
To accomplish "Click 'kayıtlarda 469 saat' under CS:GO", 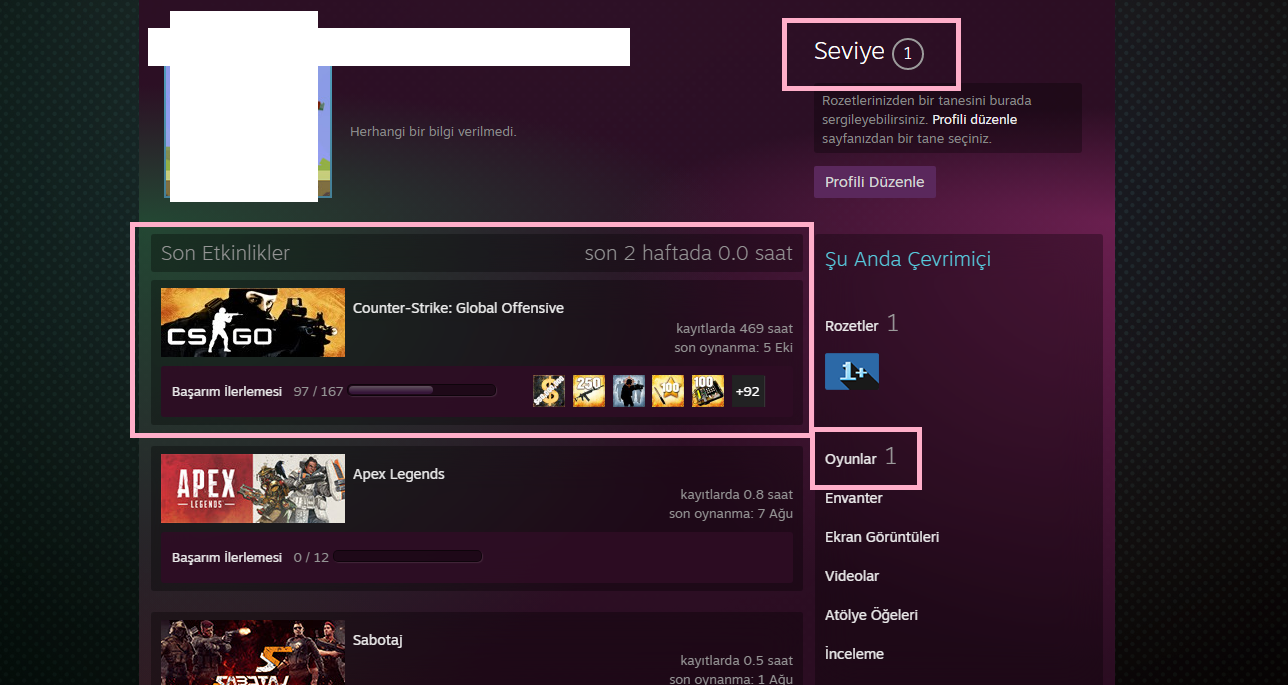I will 734,328.
